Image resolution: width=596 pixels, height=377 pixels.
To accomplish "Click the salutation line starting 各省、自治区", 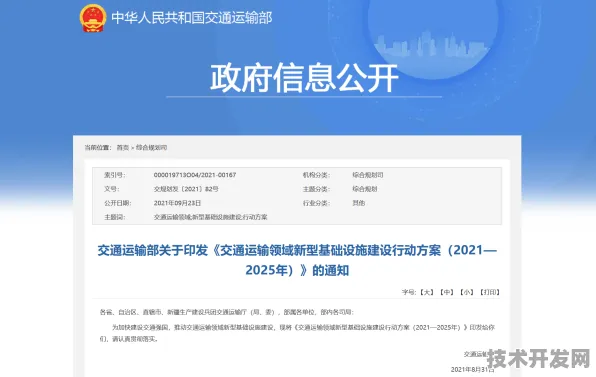I will tap(227, 312).
